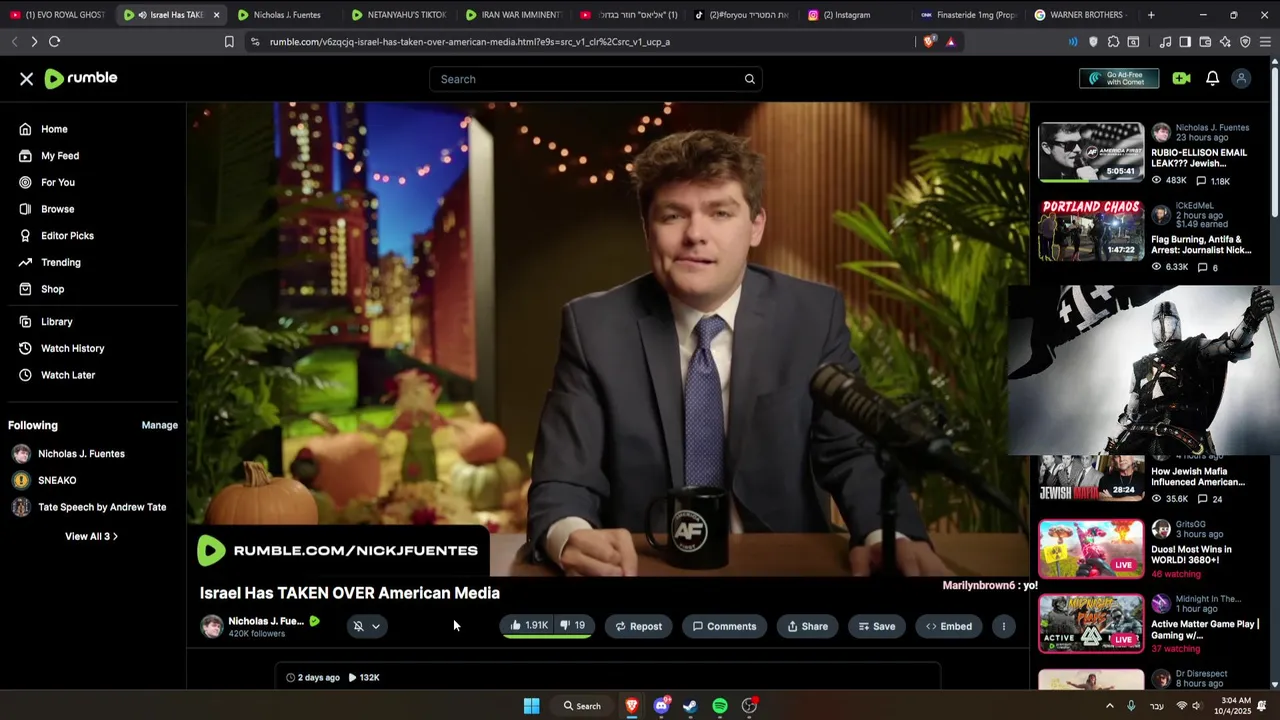
Task: Switch to NETANYAHU'S TIKTOK tab
Action: point(398,15)
